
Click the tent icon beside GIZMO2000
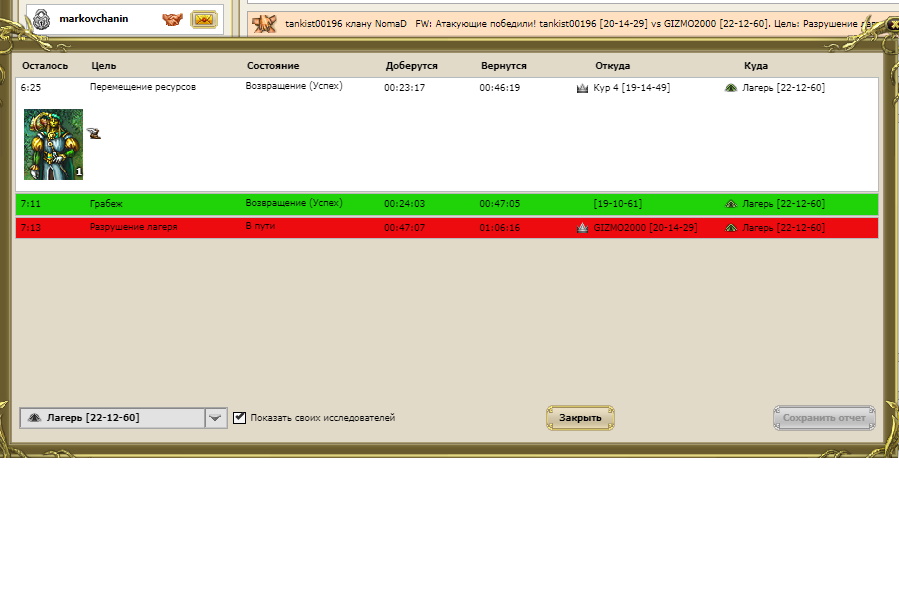[x=583, y=228]
